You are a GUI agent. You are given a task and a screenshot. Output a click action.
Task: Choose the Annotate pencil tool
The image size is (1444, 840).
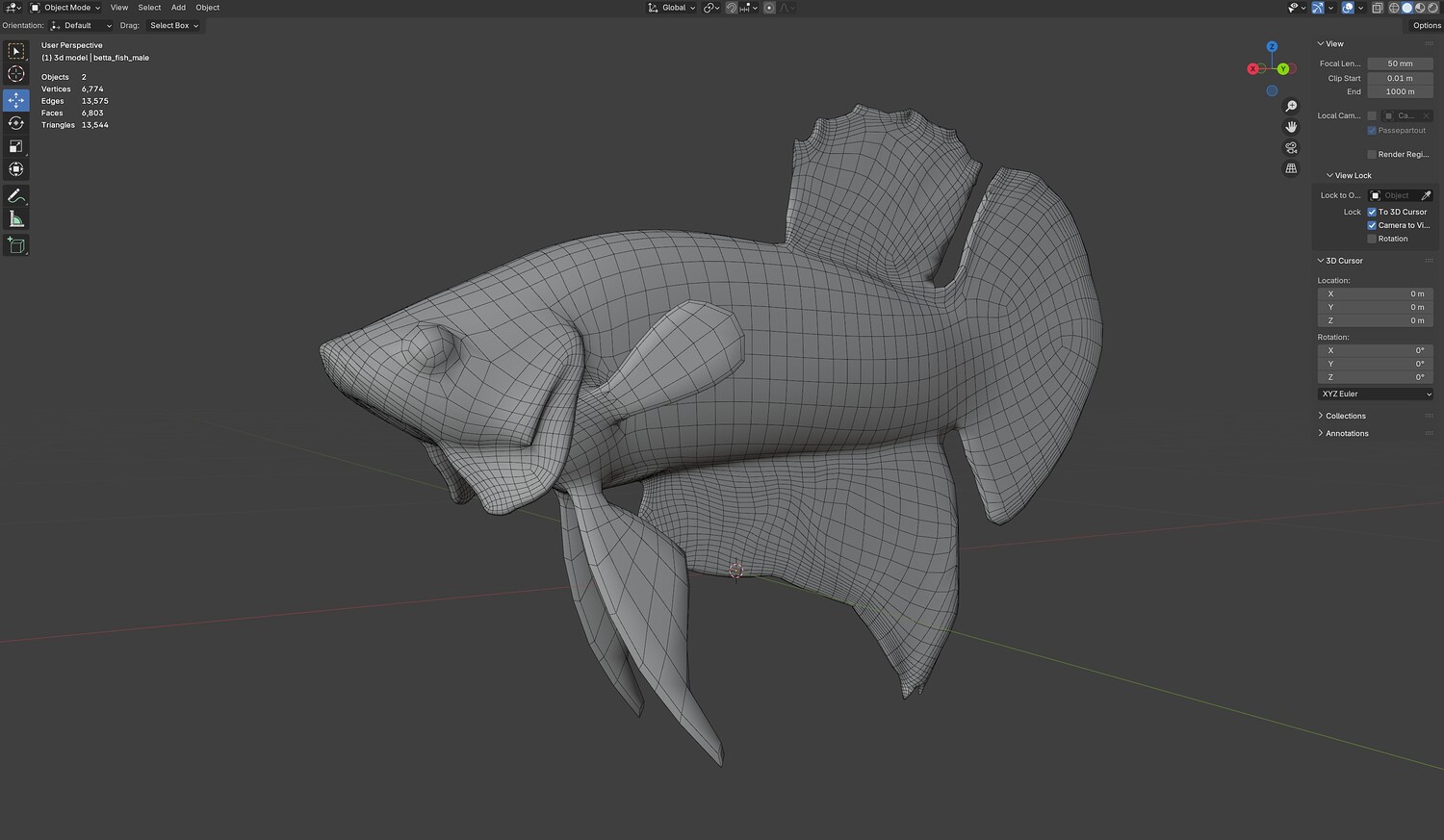[x=16, y=196]
